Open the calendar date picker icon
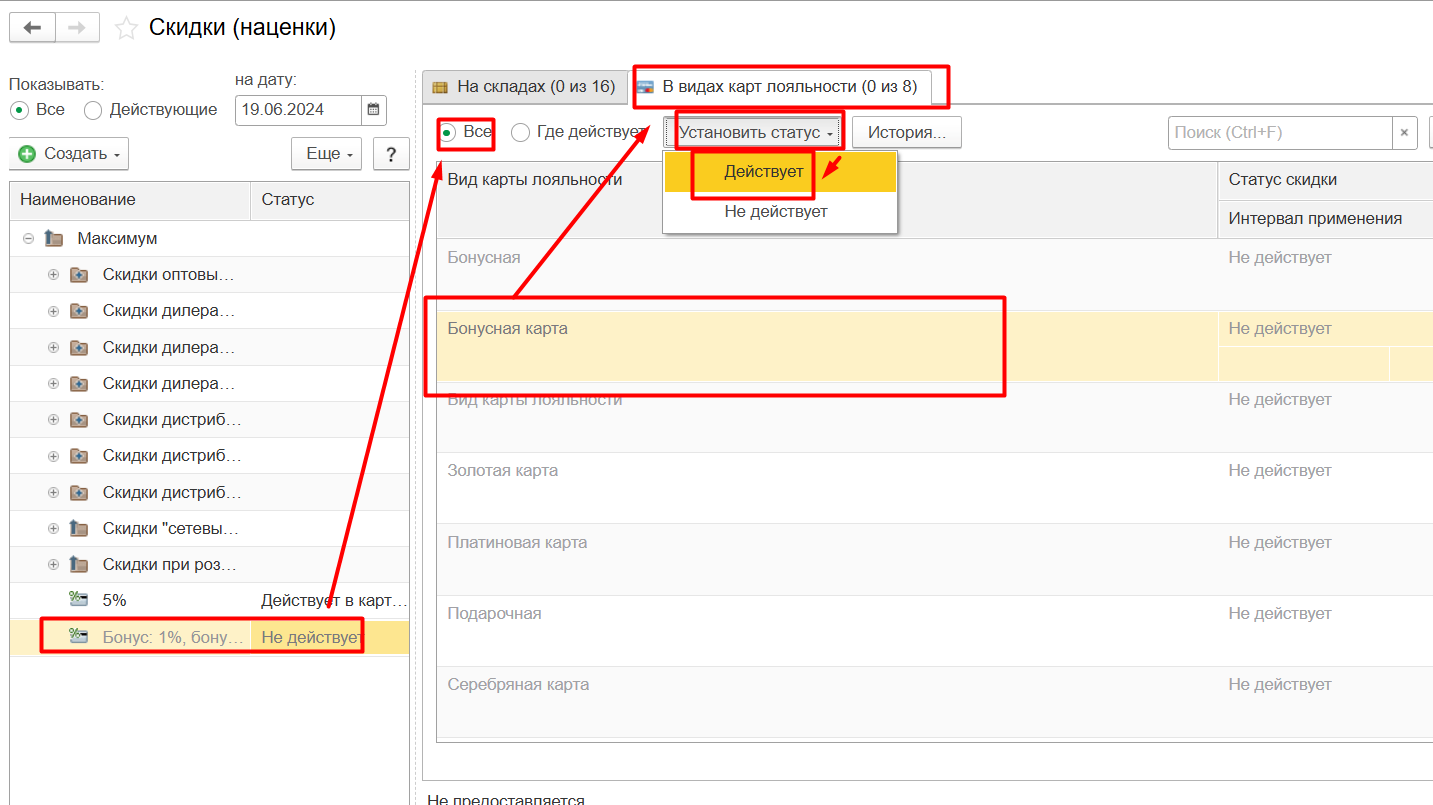 [x=373, y=110]
